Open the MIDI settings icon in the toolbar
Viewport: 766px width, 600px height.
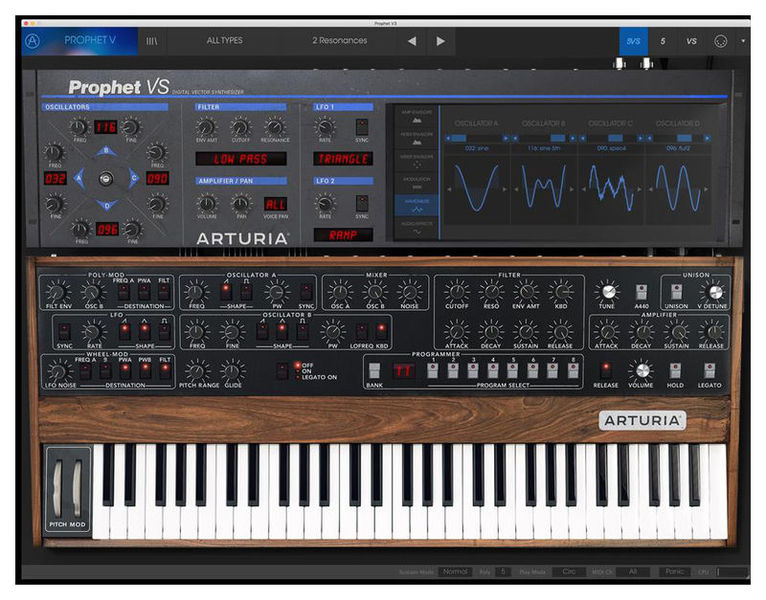pos(721,41)
